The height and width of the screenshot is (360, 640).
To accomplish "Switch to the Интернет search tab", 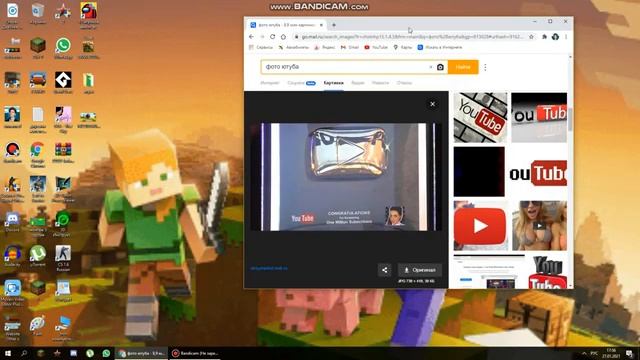I will click(x=270, y=83).
